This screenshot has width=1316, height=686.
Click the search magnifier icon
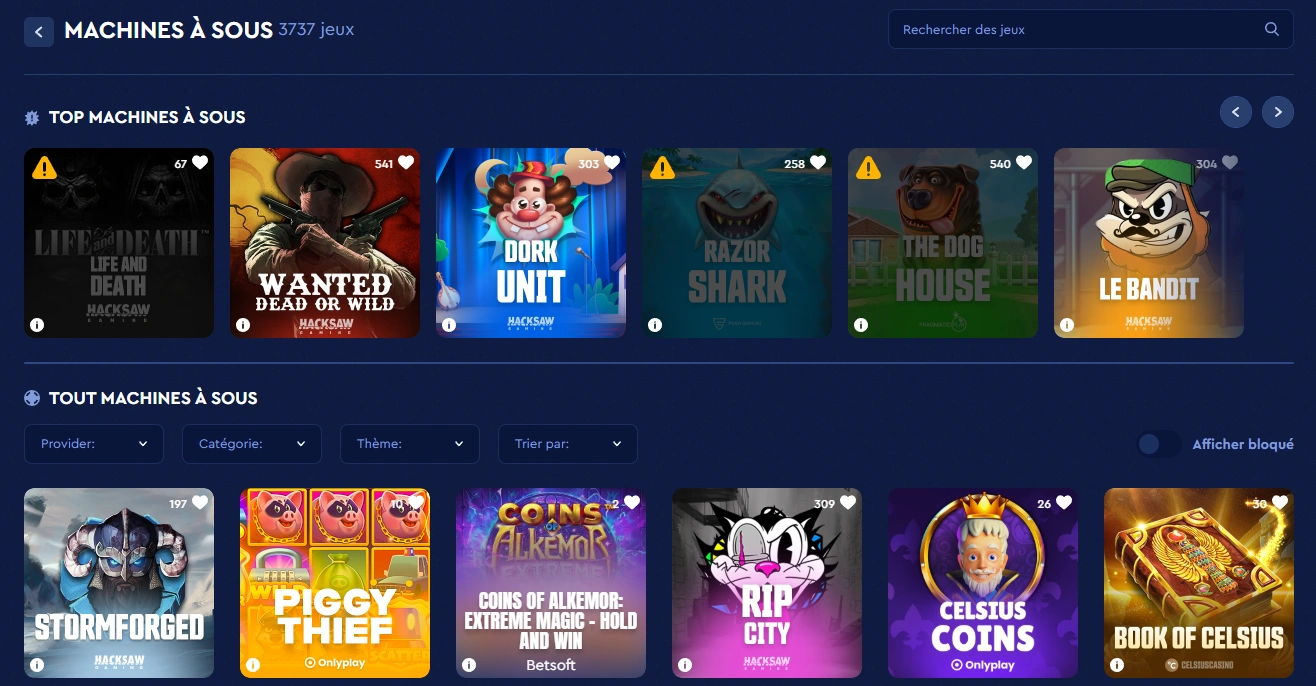click(x=1272, y=29)
